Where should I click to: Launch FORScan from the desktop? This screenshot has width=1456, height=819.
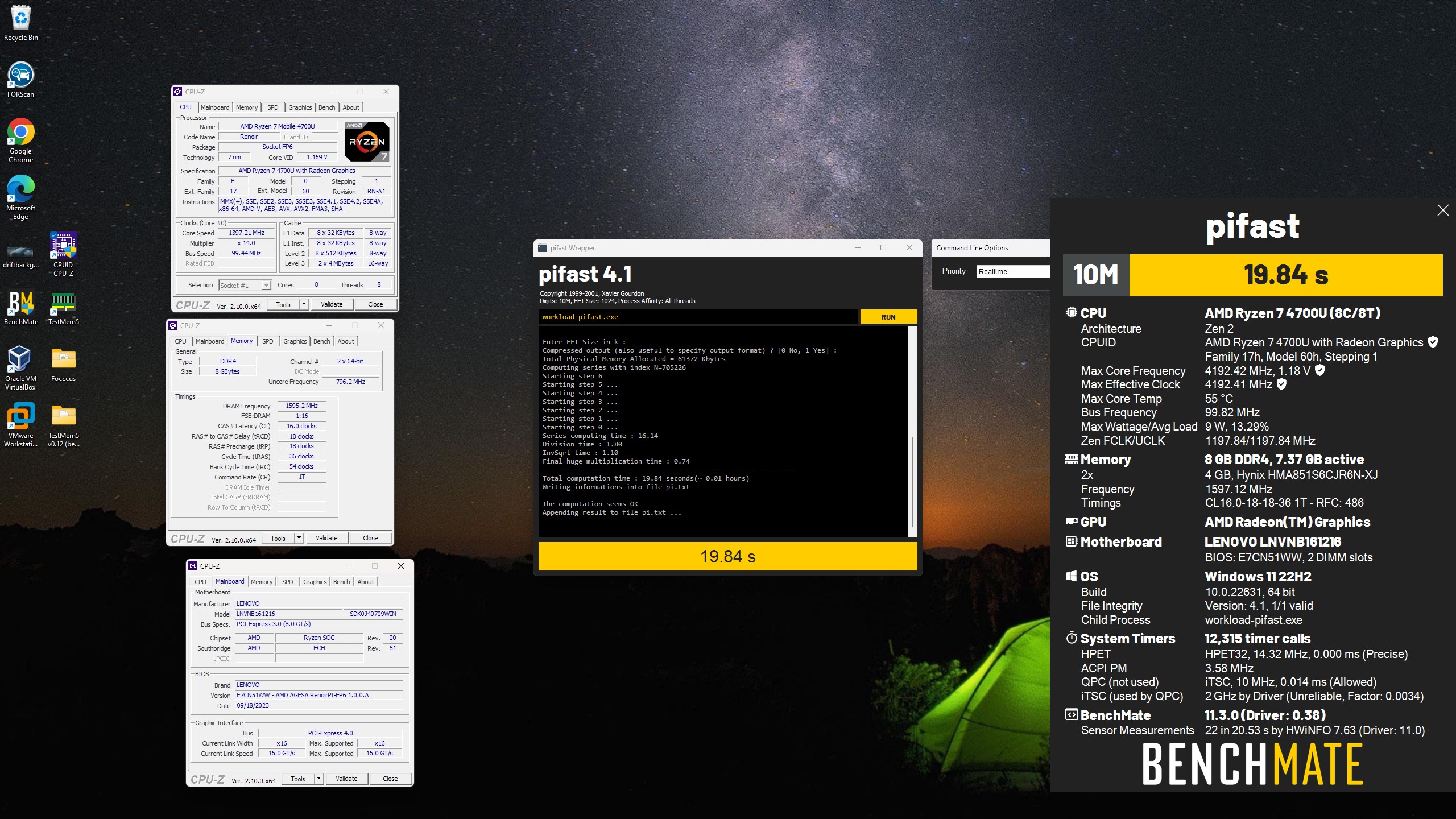coord(21,80)
